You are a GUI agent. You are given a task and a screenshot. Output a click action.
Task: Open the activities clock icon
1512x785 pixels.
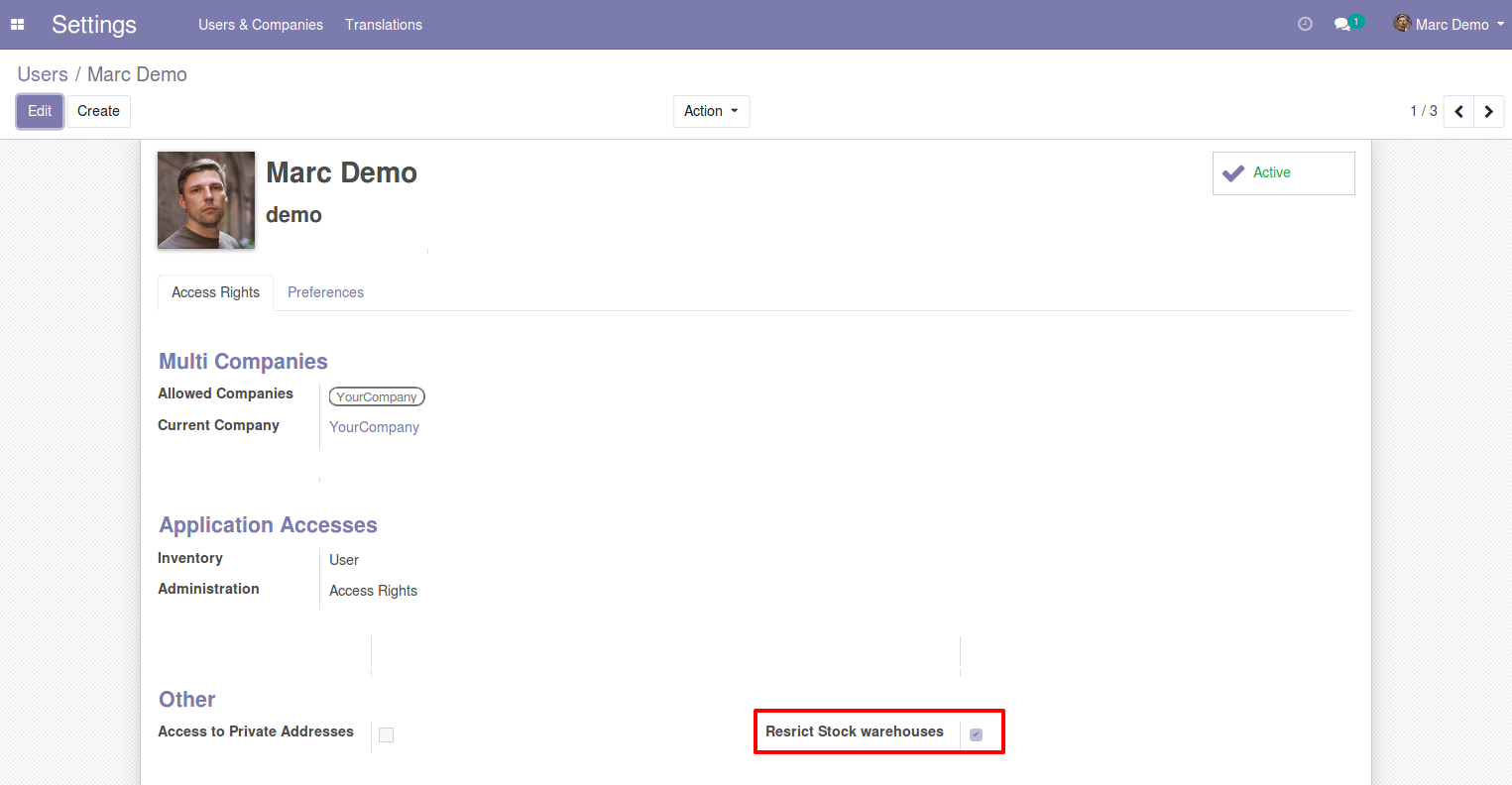pyautogui.click(x=1305, y=24)
